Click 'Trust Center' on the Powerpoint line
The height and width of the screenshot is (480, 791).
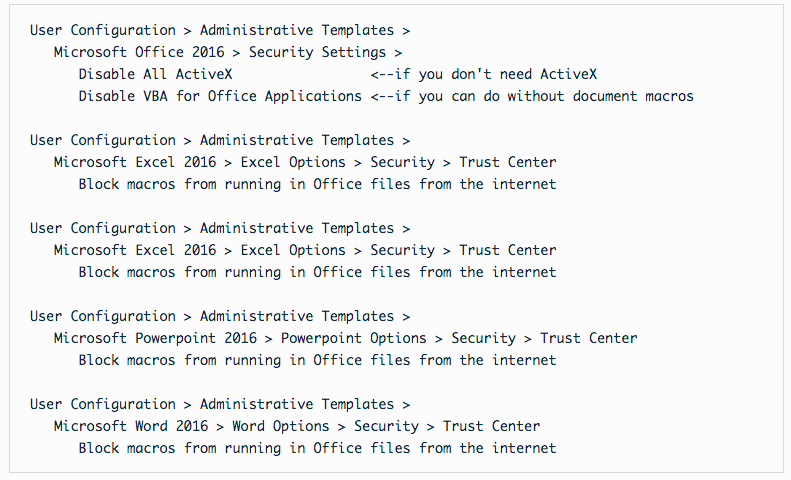click(x=588, y=338)
